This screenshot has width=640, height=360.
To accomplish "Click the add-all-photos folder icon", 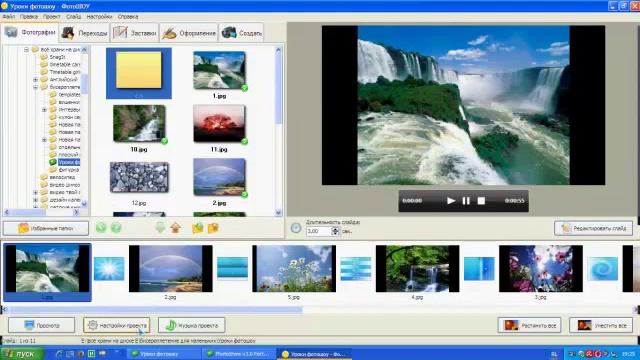I will pyautogui.click(x=198, y=228).
